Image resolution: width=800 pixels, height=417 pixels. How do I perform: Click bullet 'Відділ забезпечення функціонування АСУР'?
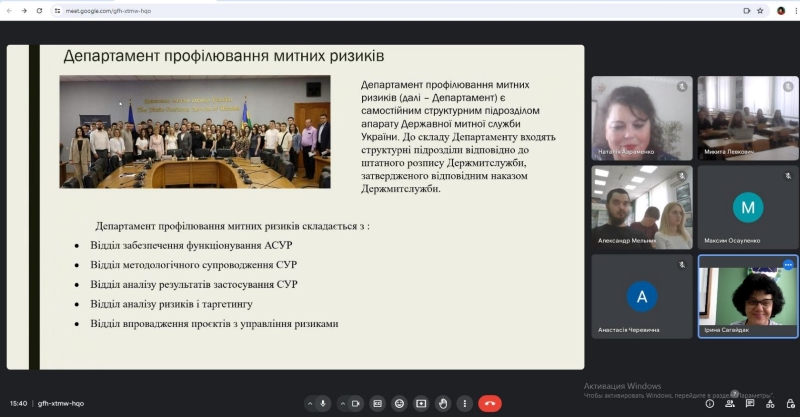[x=191, y=245]
